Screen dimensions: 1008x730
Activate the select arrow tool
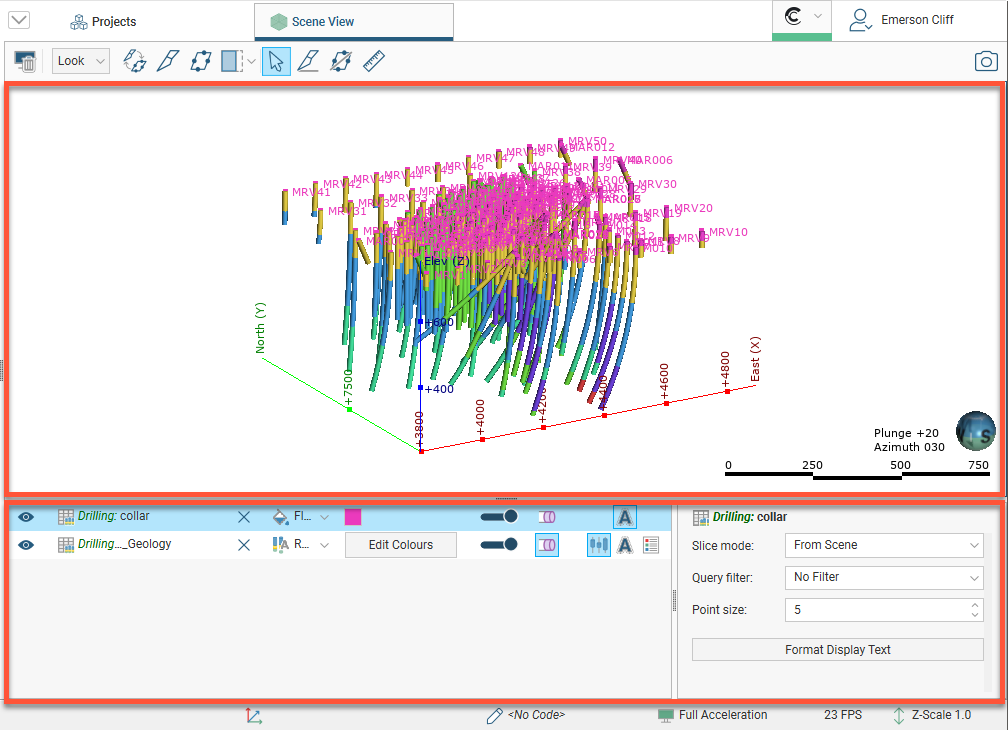277,61
